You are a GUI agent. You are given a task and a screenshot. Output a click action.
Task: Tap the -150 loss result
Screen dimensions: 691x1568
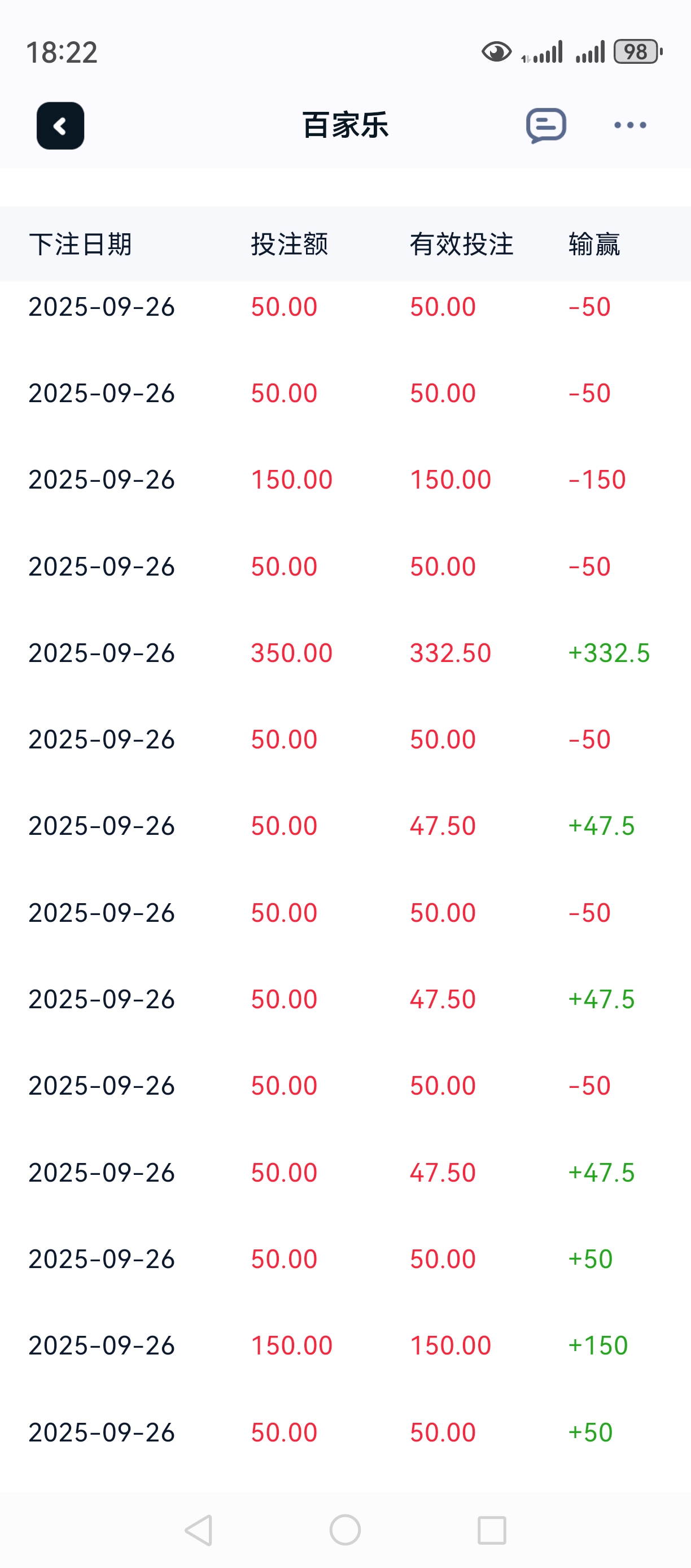[597, 480]
